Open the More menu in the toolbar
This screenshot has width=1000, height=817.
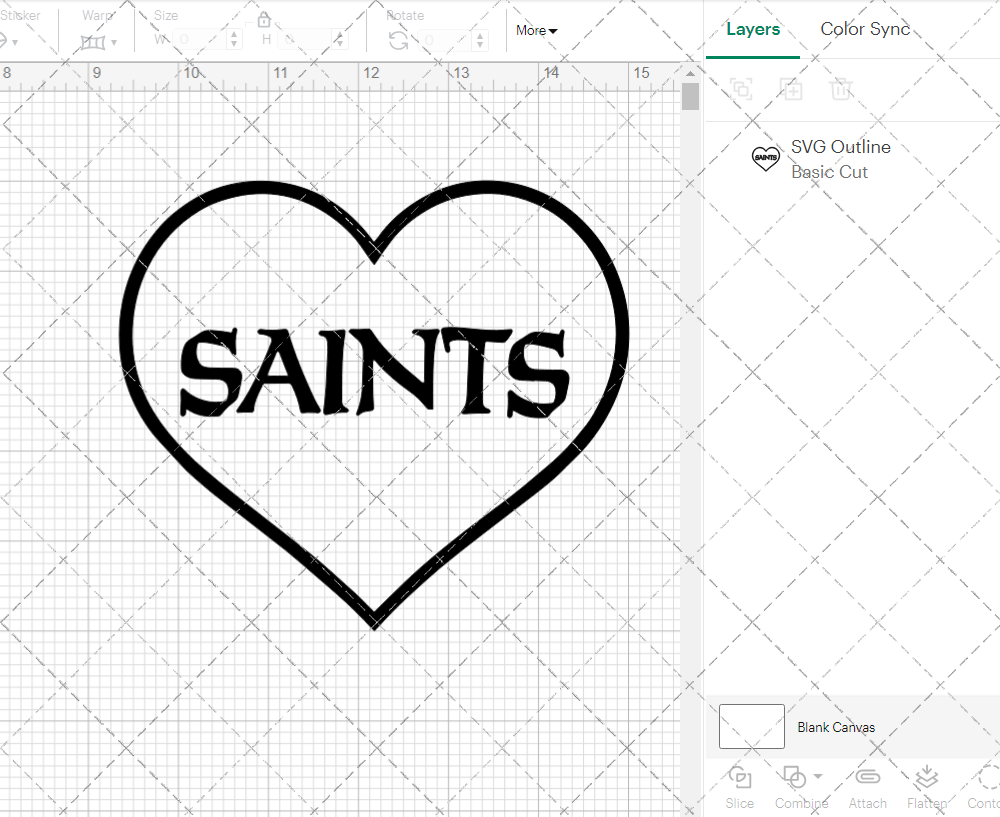pos(536,31)
